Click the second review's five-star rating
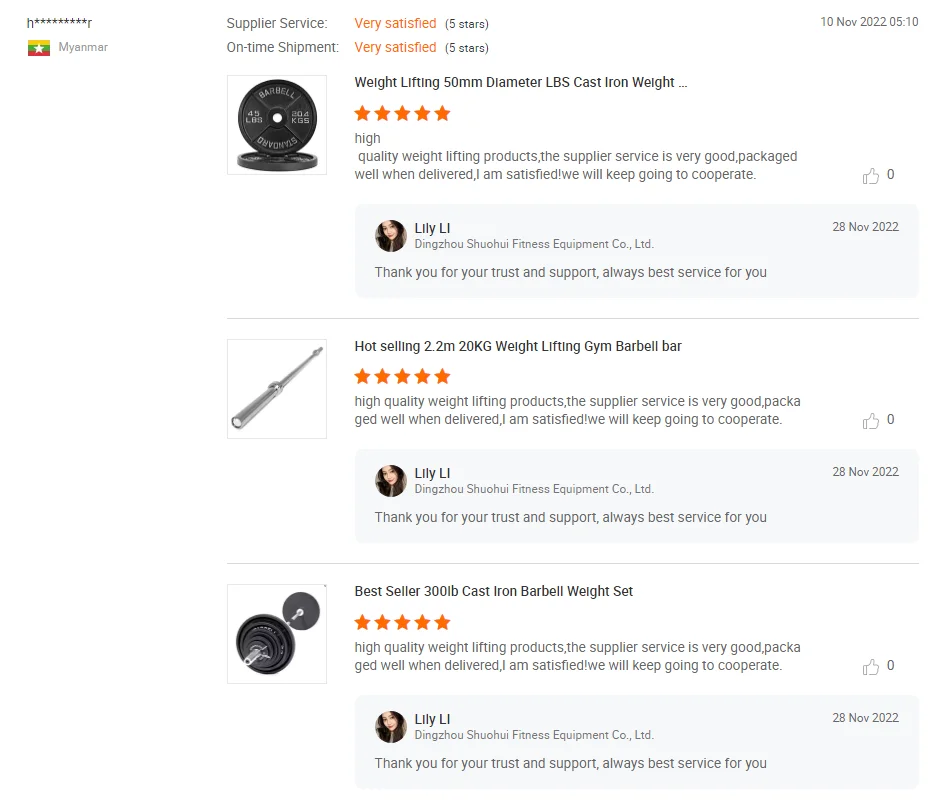This screenshot has width=948, height=804. [x=403, y=377]
